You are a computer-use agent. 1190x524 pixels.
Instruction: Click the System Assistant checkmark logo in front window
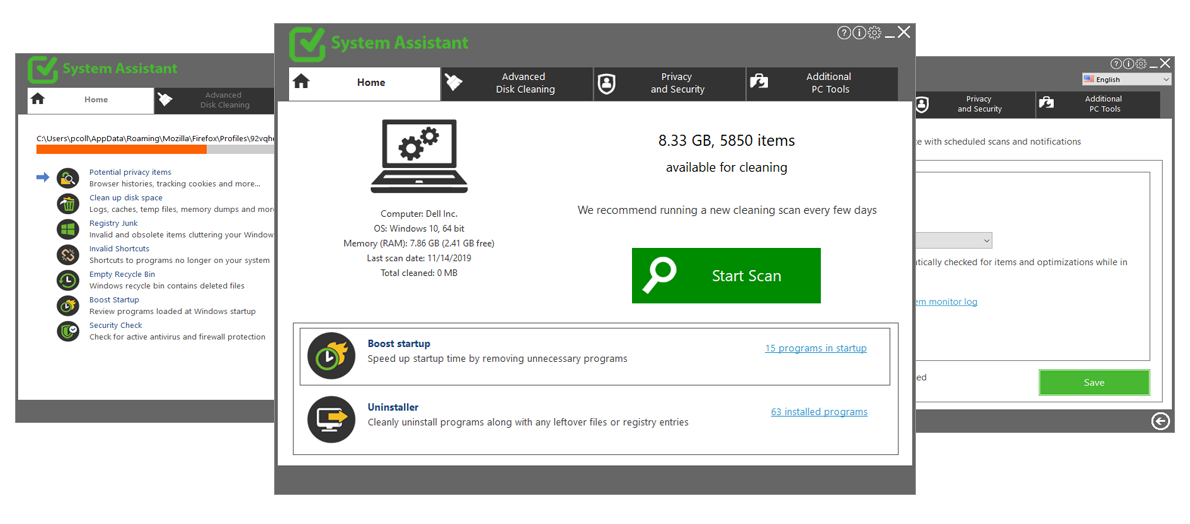[x=307, y=43]
